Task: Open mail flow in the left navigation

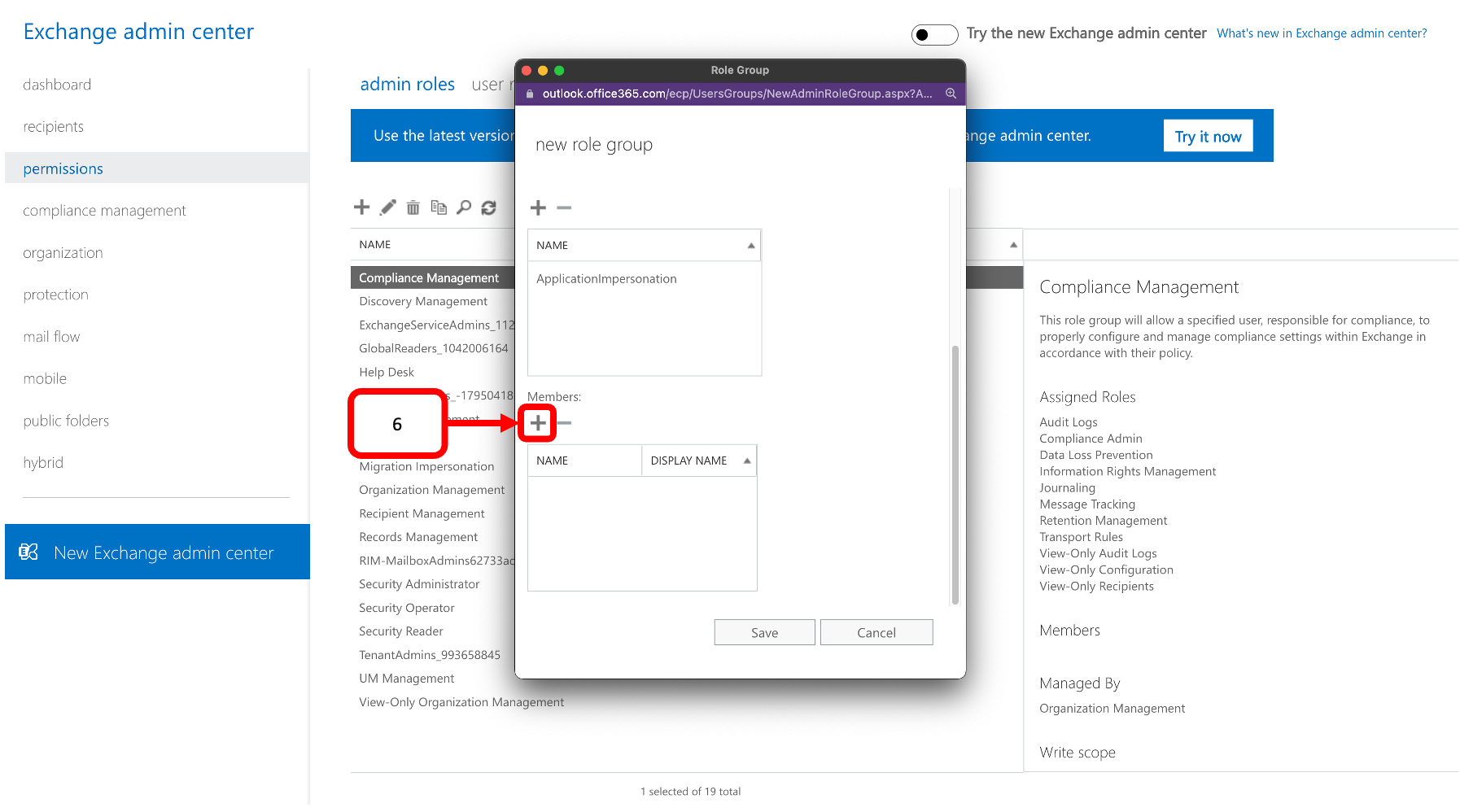Action: [51, 337]
